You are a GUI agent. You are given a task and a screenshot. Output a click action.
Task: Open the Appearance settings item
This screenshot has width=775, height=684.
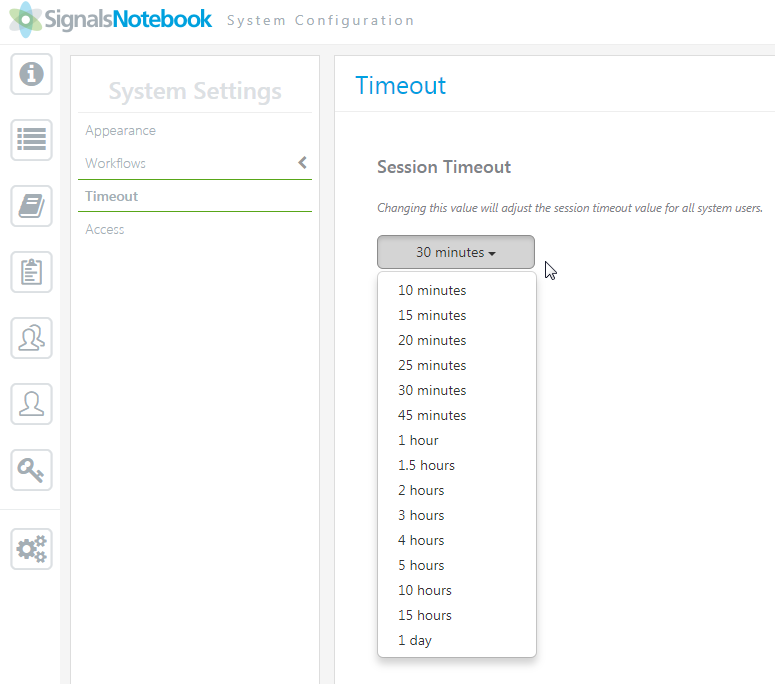(120, 130)
